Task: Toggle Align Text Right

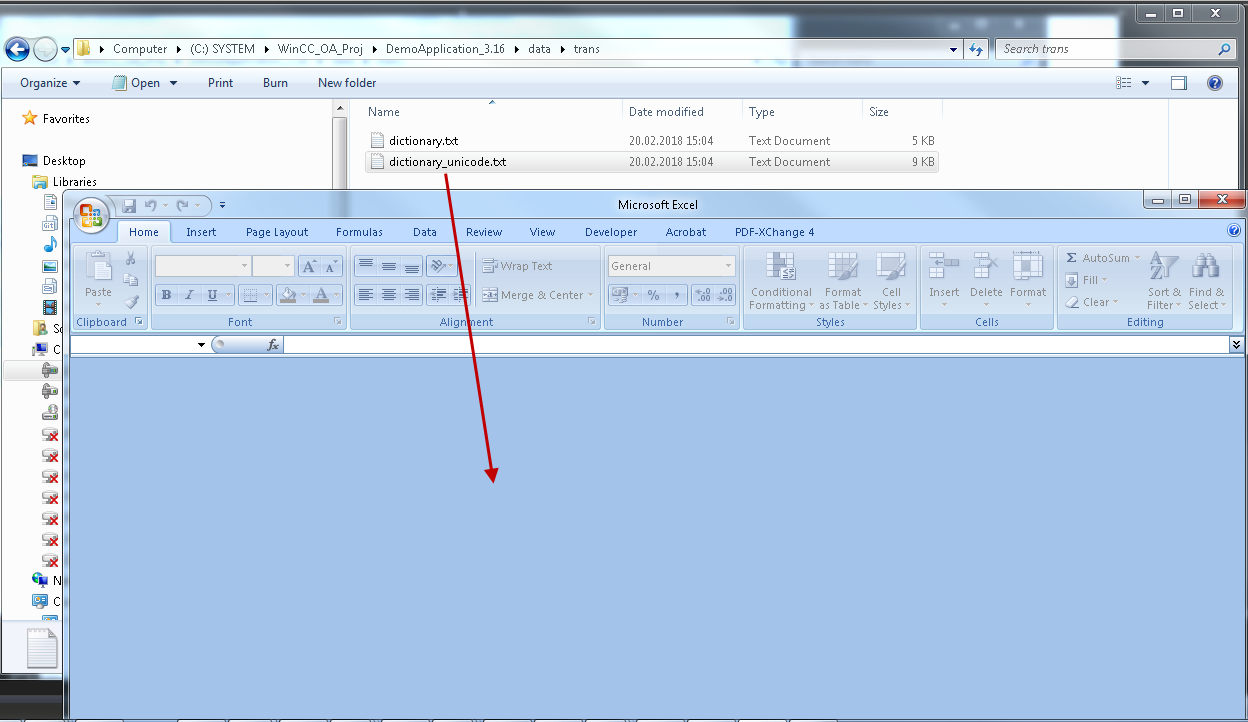Action: (411, 295)
